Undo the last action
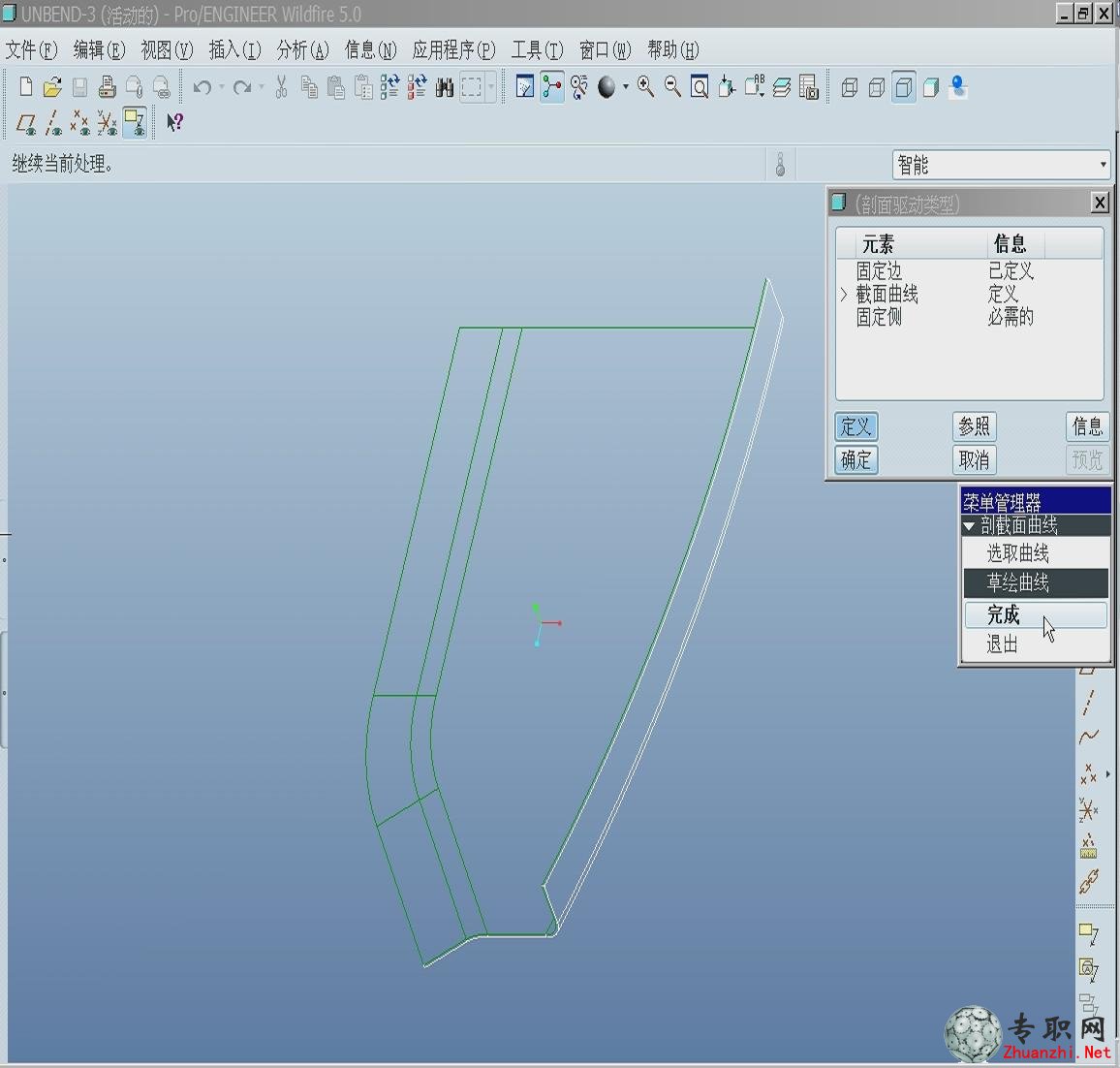Screen dimensions: 1120x1068 coord(202,87)
